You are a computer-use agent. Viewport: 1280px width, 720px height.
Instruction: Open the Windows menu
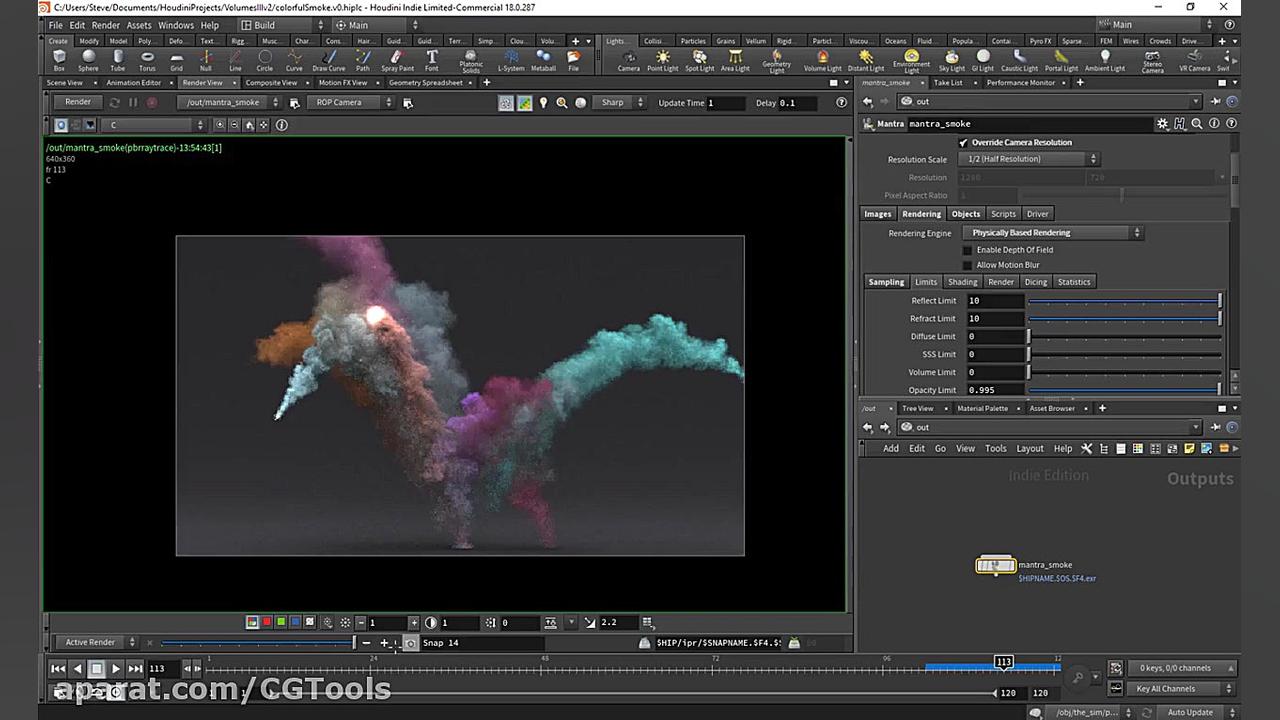coord(176,25)
